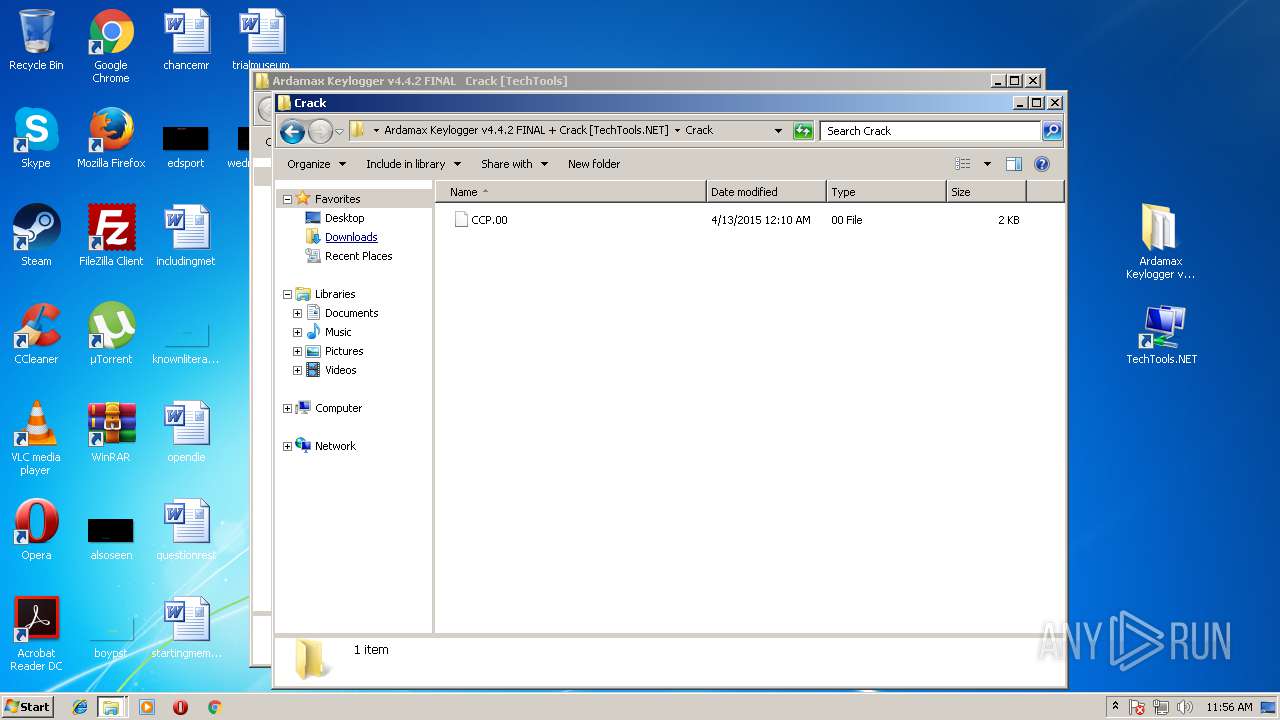
Task: Expand the Videos library node
Action: 297,370
